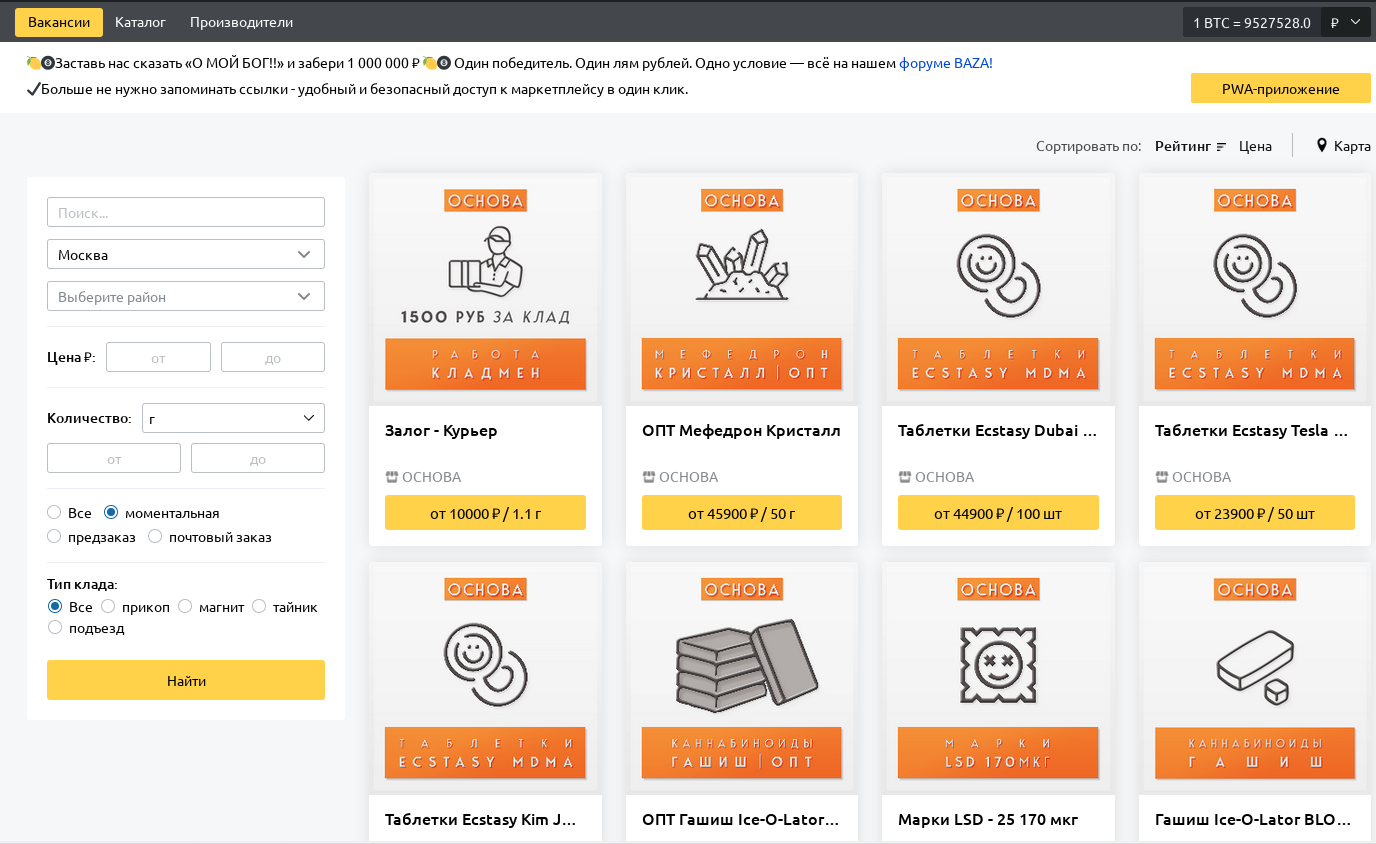Screen dimensions: 1376x844
Task: Switch to the Каталог tab
Action: point(139,21)
